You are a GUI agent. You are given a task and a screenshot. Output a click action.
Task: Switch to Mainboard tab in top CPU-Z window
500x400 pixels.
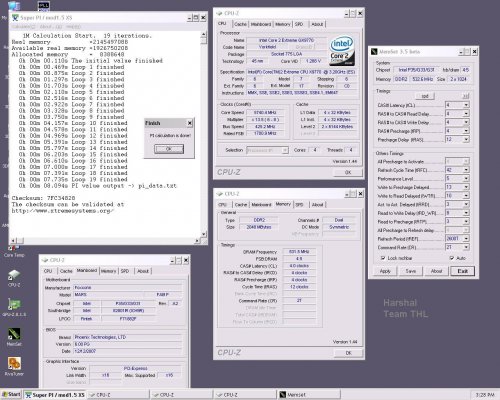point(261,24)
